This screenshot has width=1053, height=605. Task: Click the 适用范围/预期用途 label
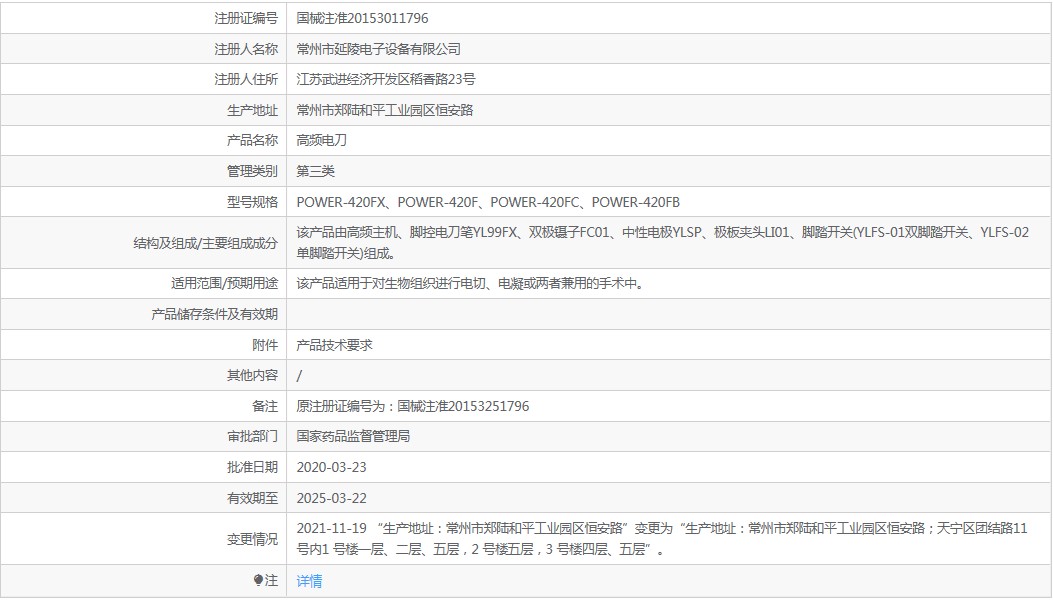pyautogui.click(x=224, y=283)
